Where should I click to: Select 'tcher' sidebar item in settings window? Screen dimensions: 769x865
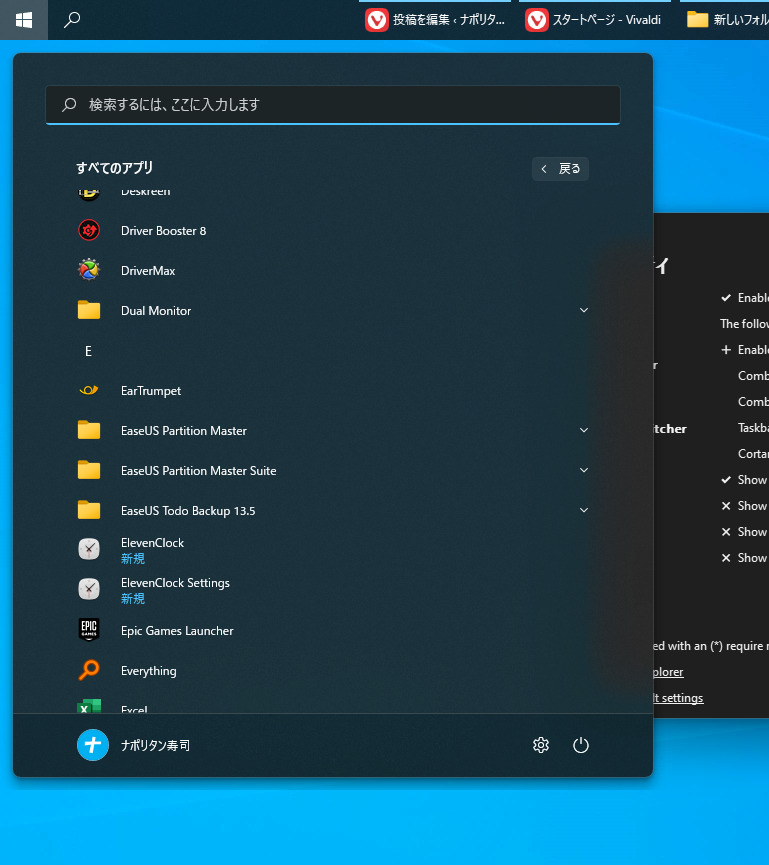coord(670,429)
